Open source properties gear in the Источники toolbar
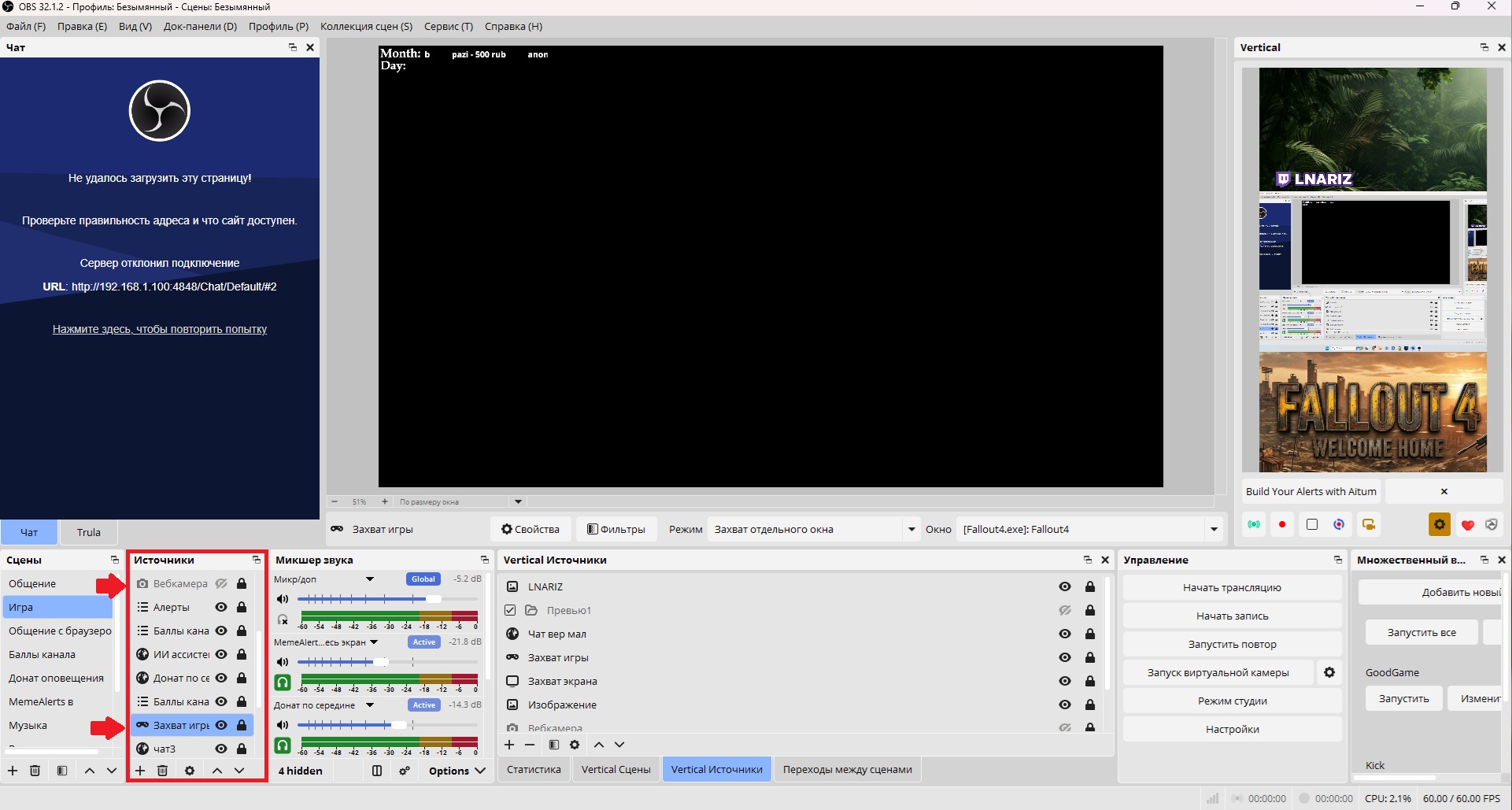The image size is (1512, 810). pyautogui.click(x=190, y=771)
